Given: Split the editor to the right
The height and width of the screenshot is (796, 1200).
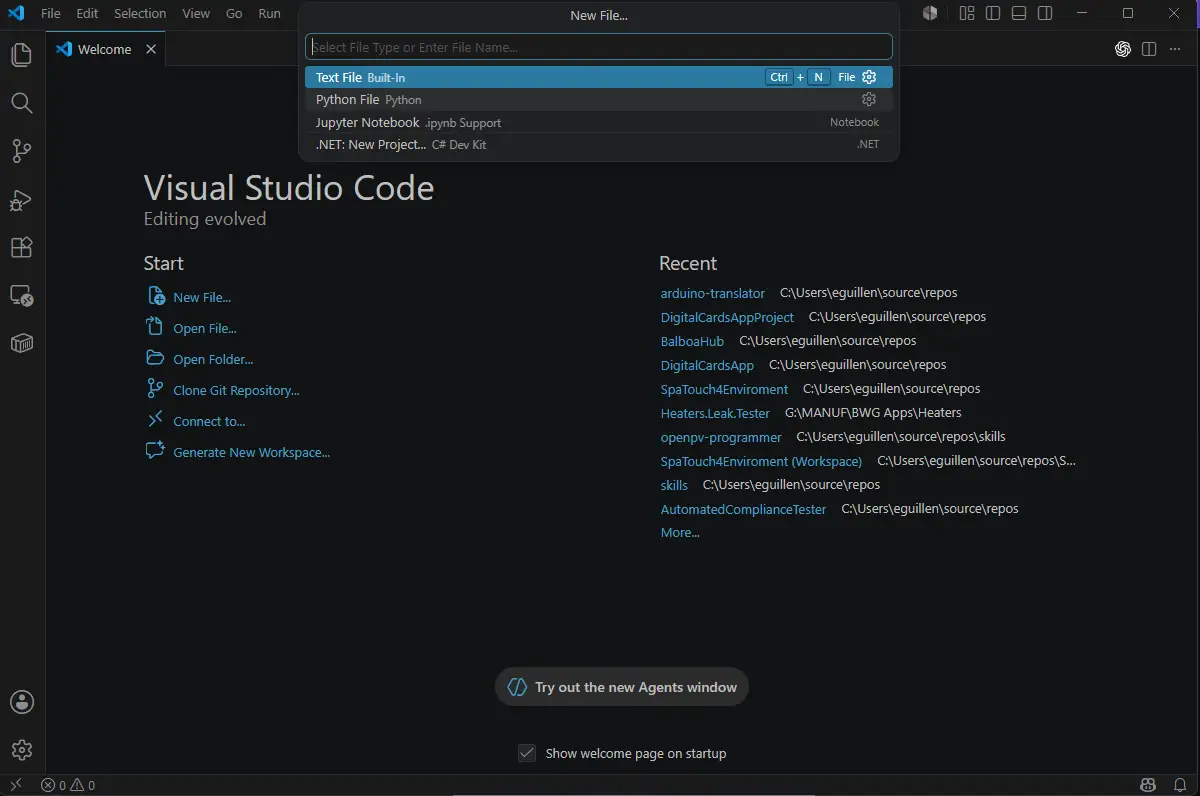Looking at the screenshot, I should [x=1149, y=49].
